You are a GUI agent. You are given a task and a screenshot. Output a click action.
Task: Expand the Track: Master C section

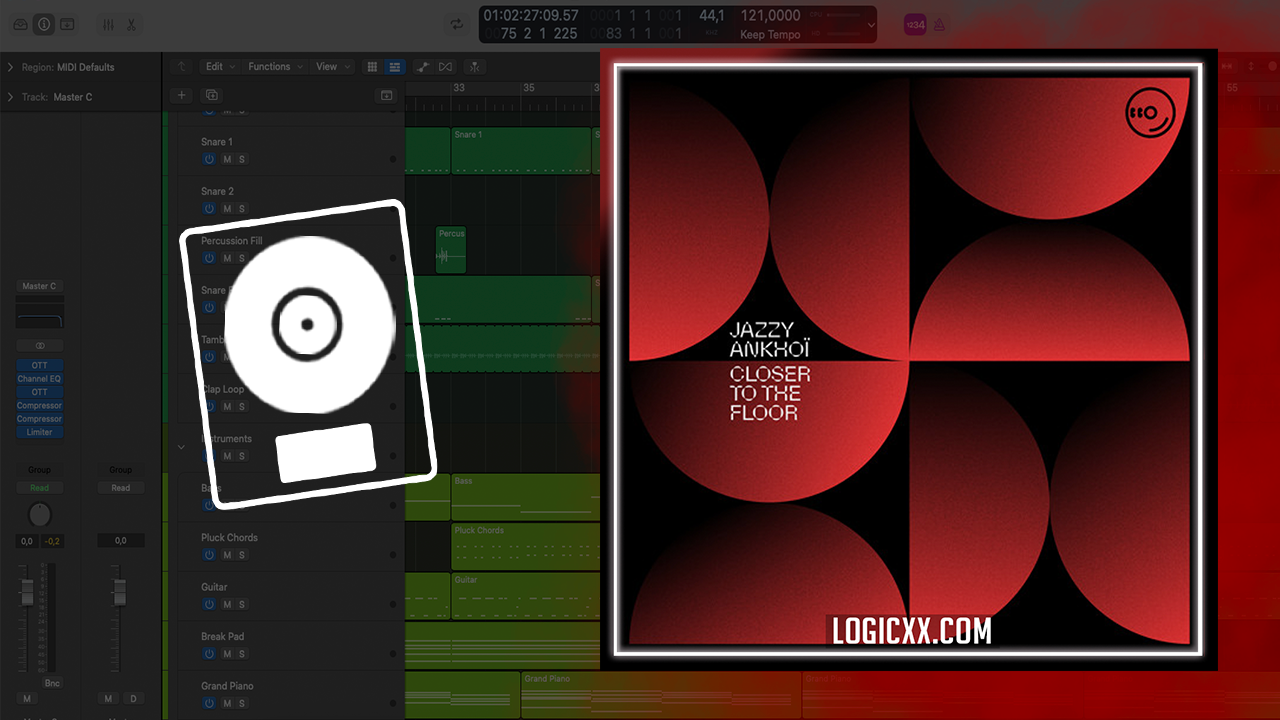(10, 97)
